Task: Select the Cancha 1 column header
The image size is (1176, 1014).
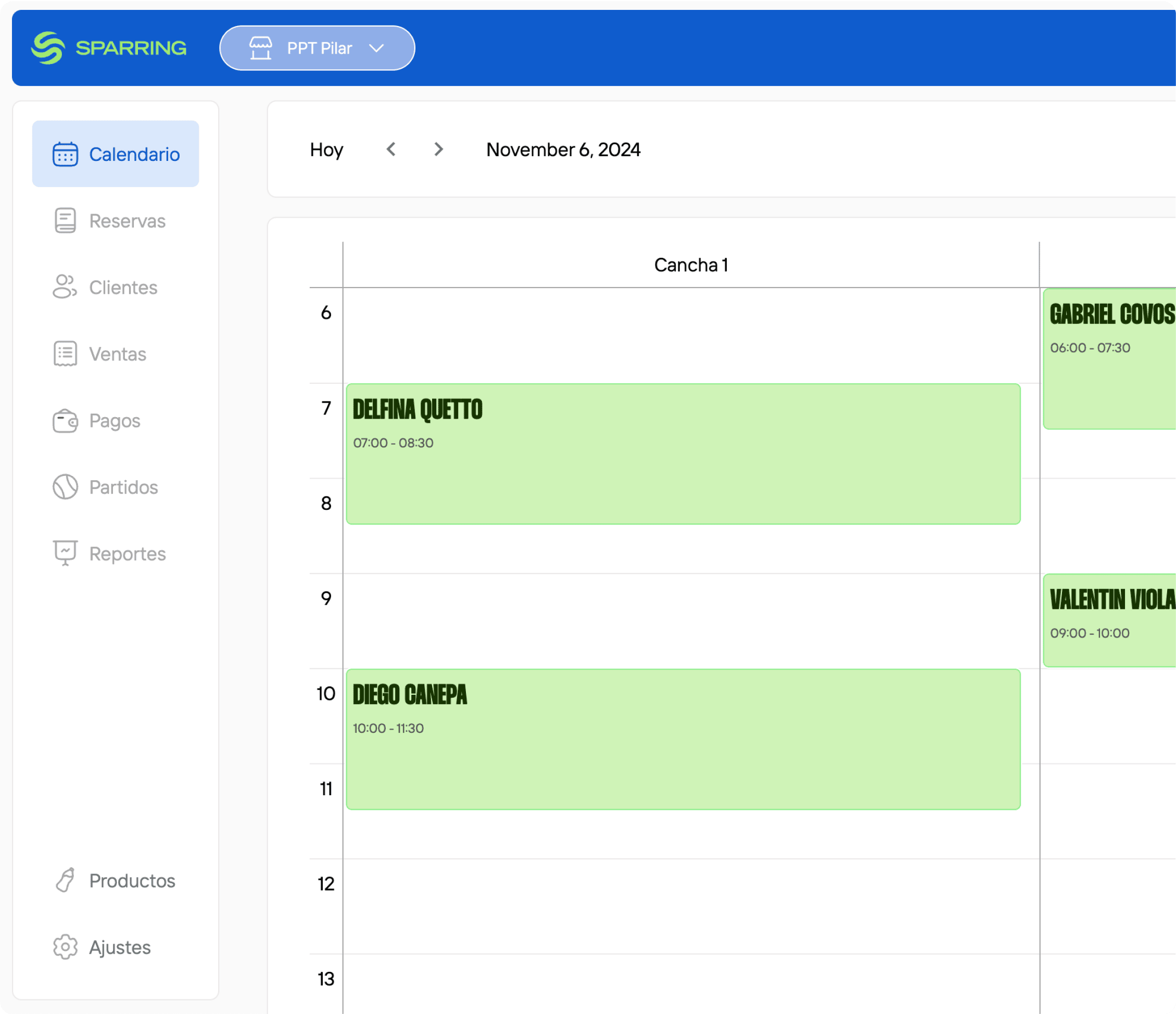Action: pos(691,265)
